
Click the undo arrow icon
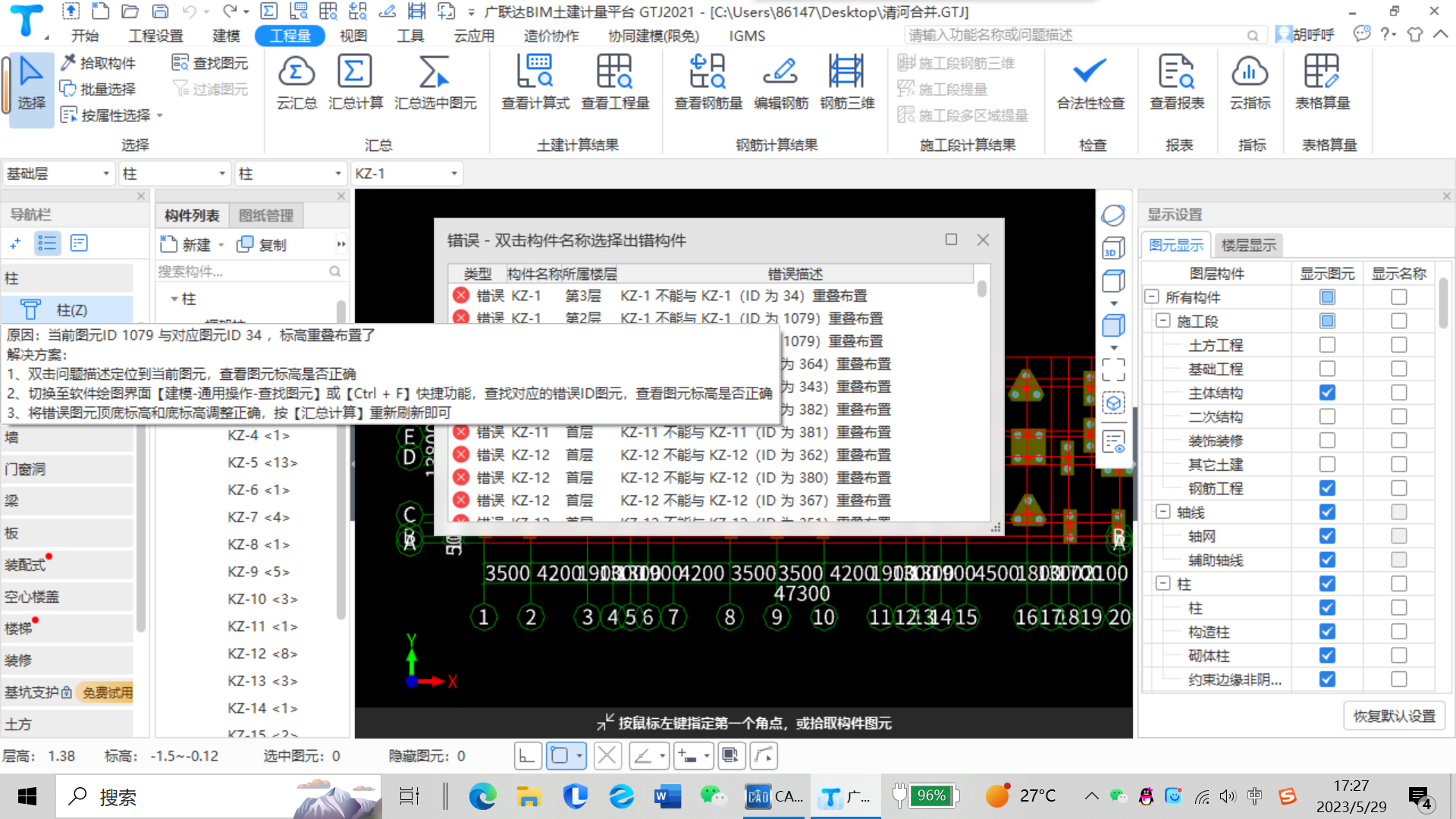click(189, 11)
